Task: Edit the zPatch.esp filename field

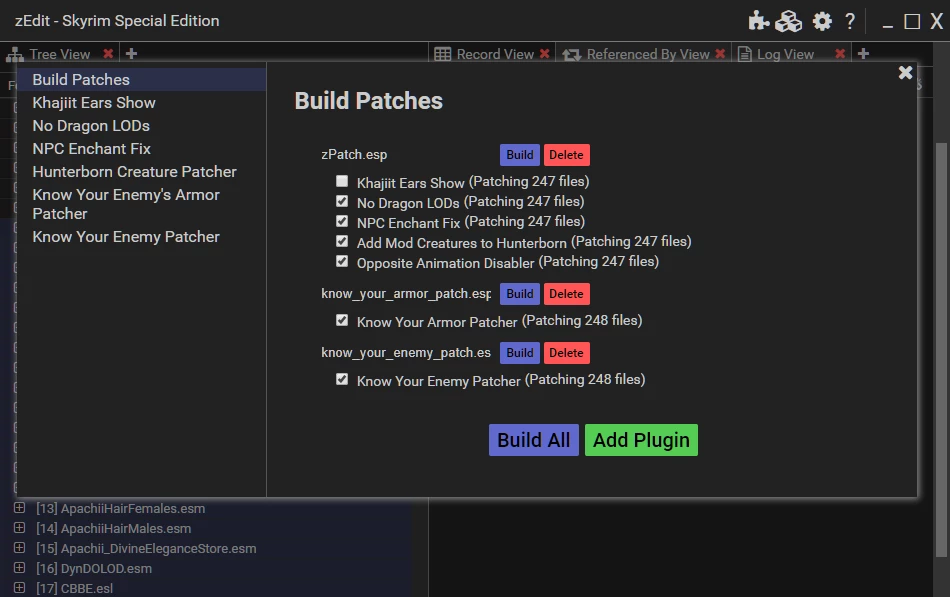Action: pyautogui.click(x=406, y=155)
